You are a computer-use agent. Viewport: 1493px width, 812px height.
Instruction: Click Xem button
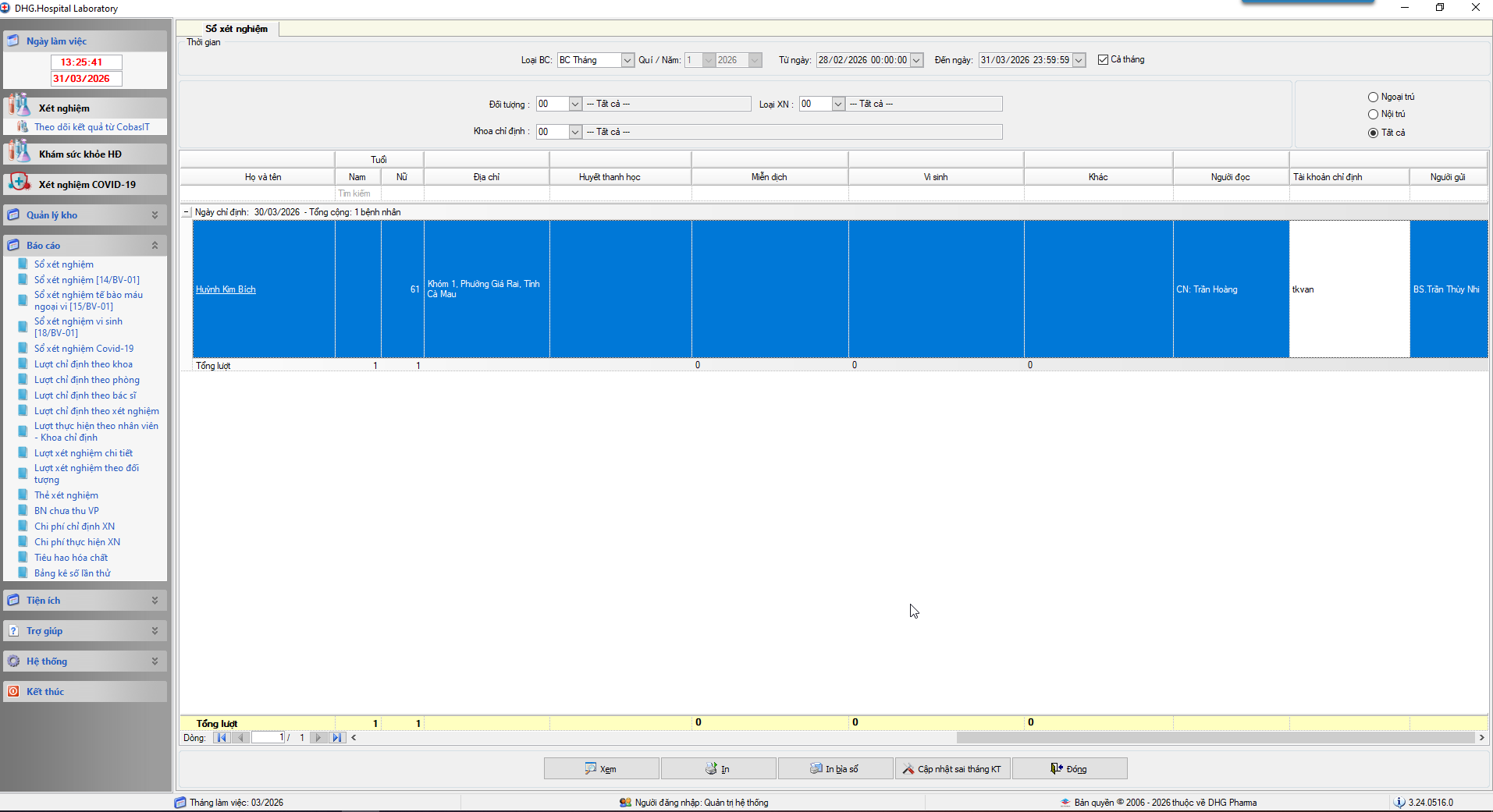click(601, 768)
